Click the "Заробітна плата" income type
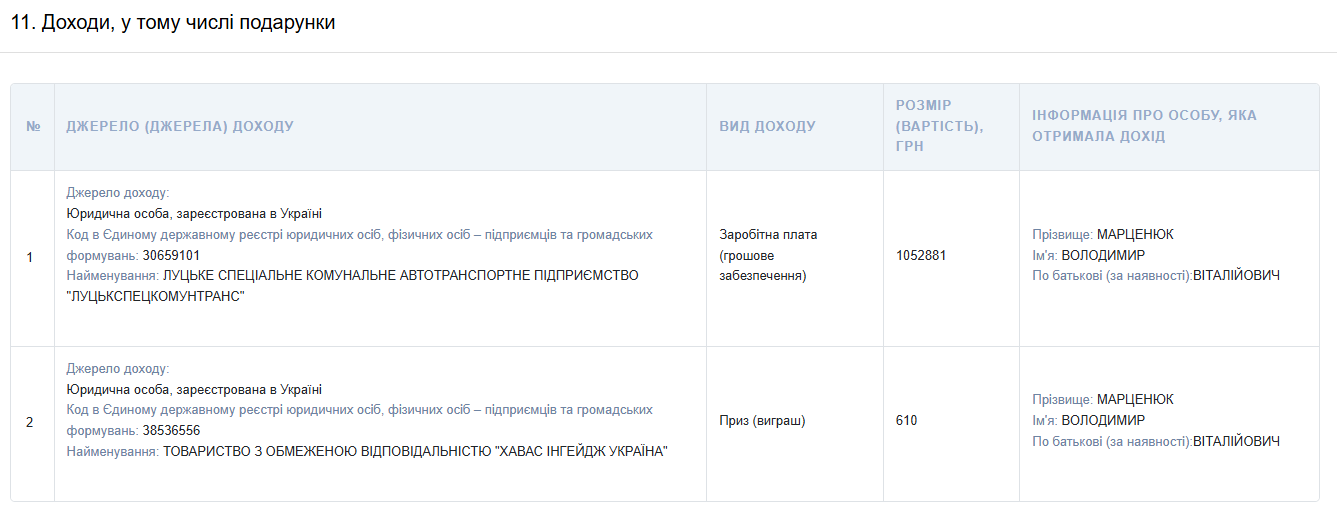The image size is (1337, 517). tap(768, 235)
